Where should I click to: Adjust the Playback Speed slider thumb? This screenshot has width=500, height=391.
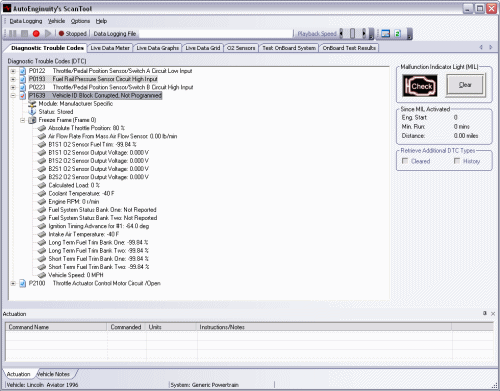352,34
